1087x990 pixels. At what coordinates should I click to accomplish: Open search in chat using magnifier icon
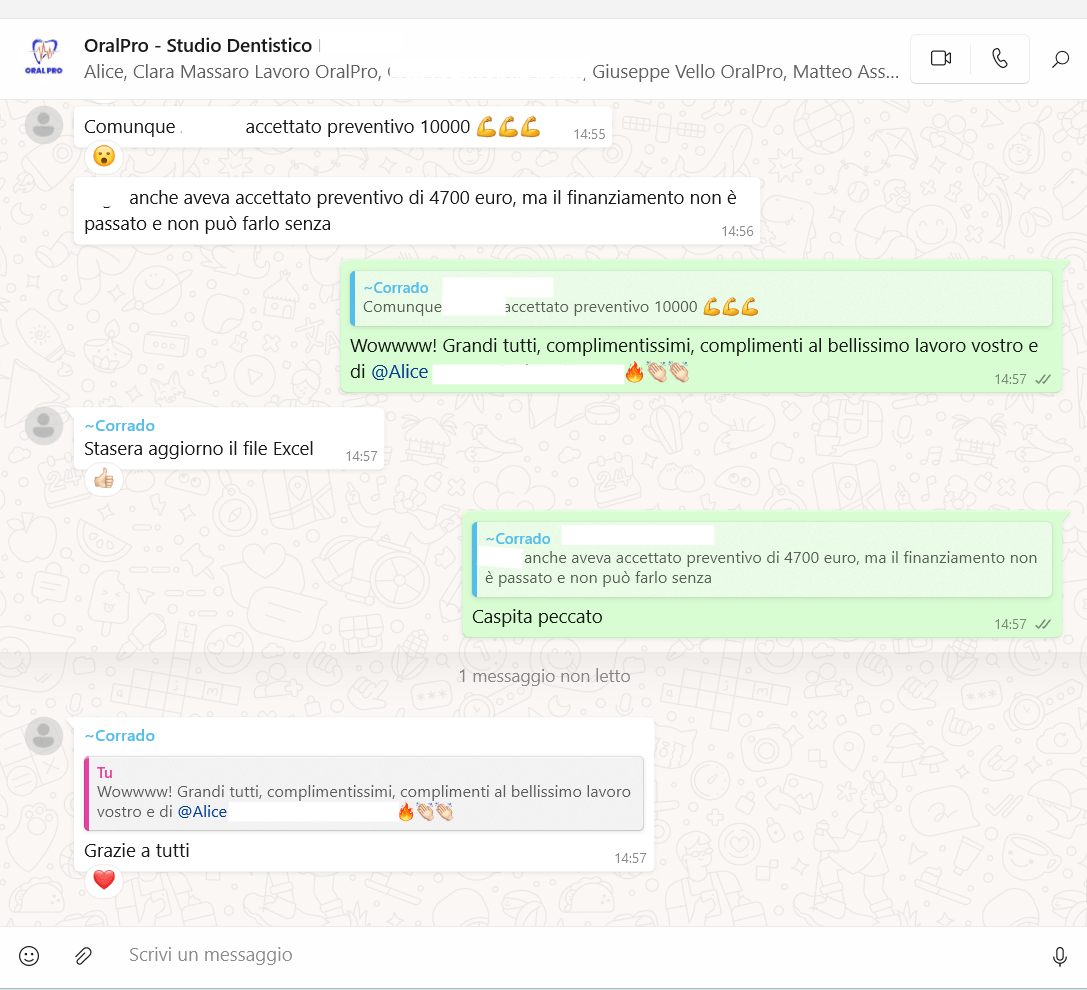coord(1060,60)
